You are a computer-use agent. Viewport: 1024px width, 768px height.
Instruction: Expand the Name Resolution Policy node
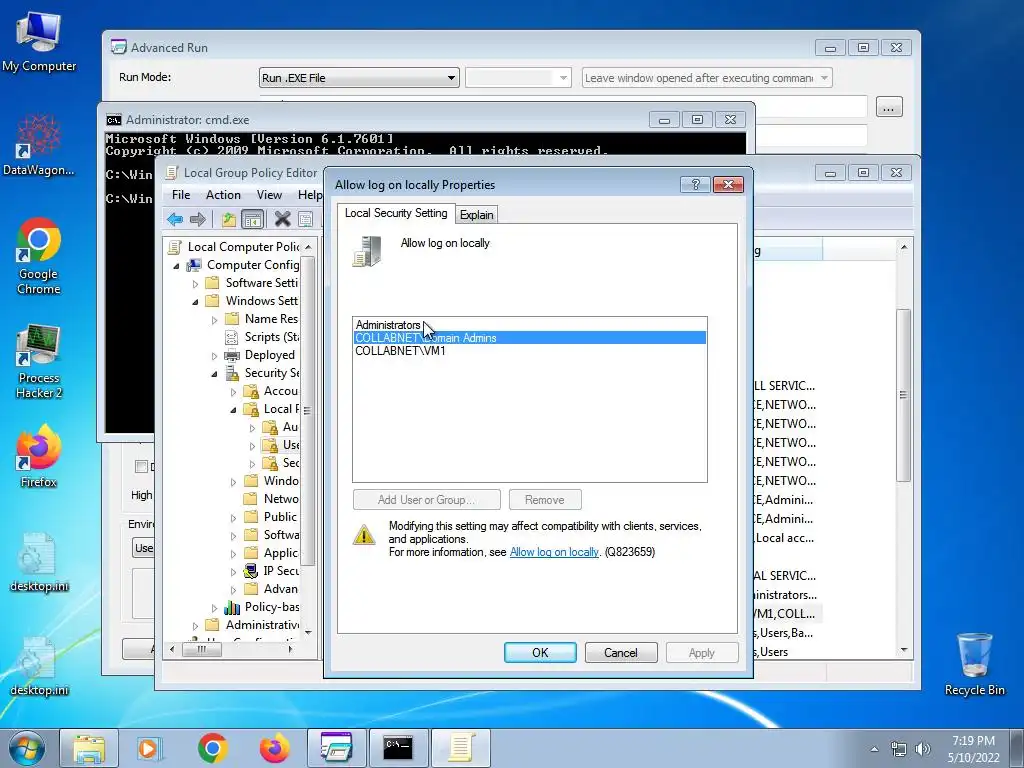(214, 319)
